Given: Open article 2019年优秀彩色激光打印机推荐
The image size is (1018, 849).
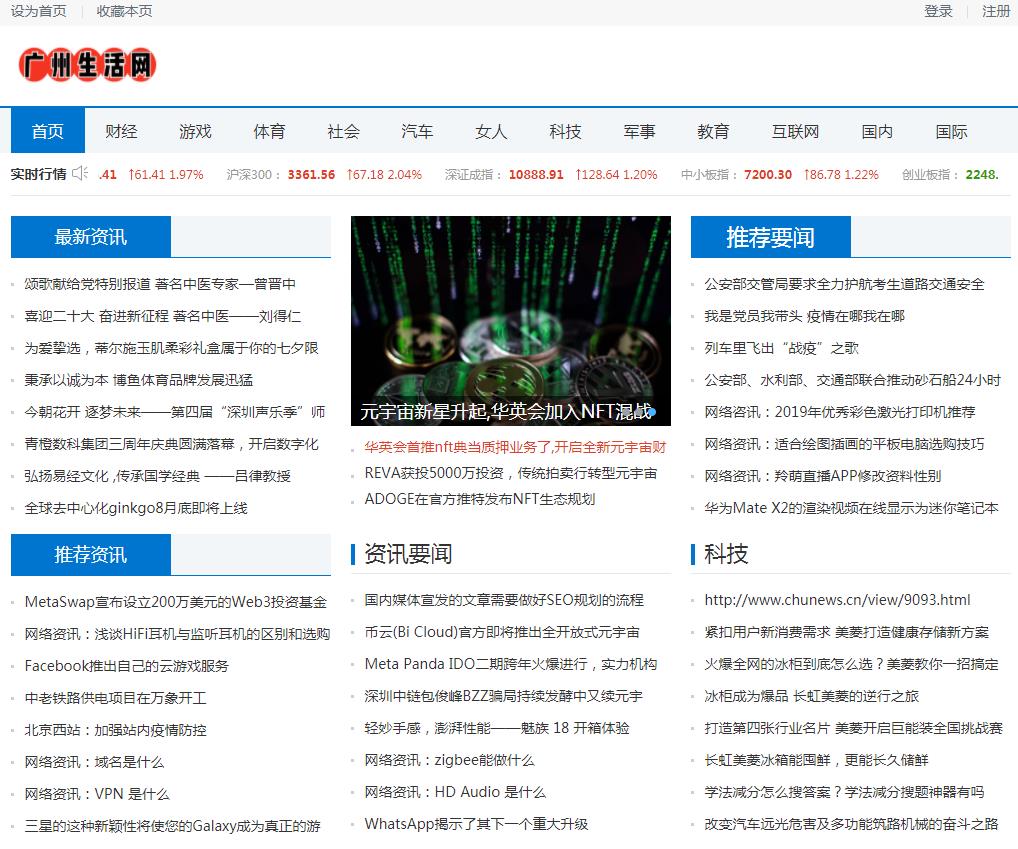Looking at the screenshot, I should pyautogui.click(x=840, y=412).
